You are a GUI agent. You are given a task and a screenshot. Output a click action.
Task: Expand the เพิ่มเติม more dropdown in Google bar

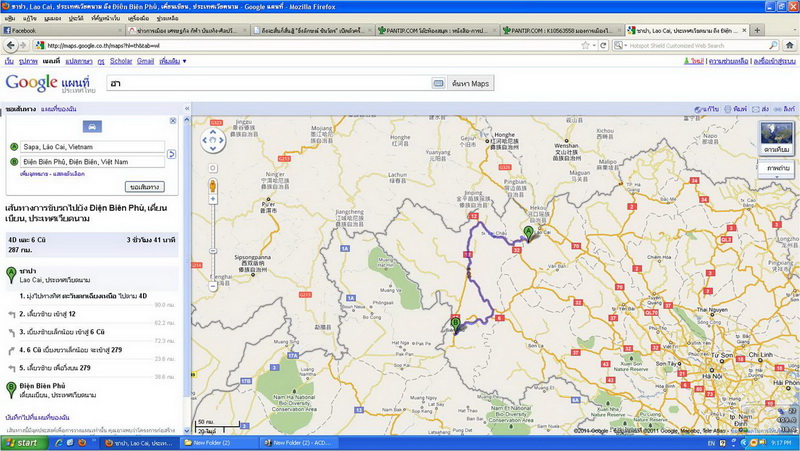pos(173,61)
